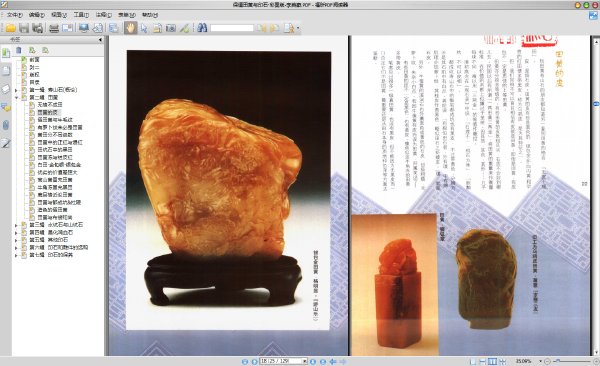Click the Open file folder icon
600x366 pixels.
click(x=10, y=28)
